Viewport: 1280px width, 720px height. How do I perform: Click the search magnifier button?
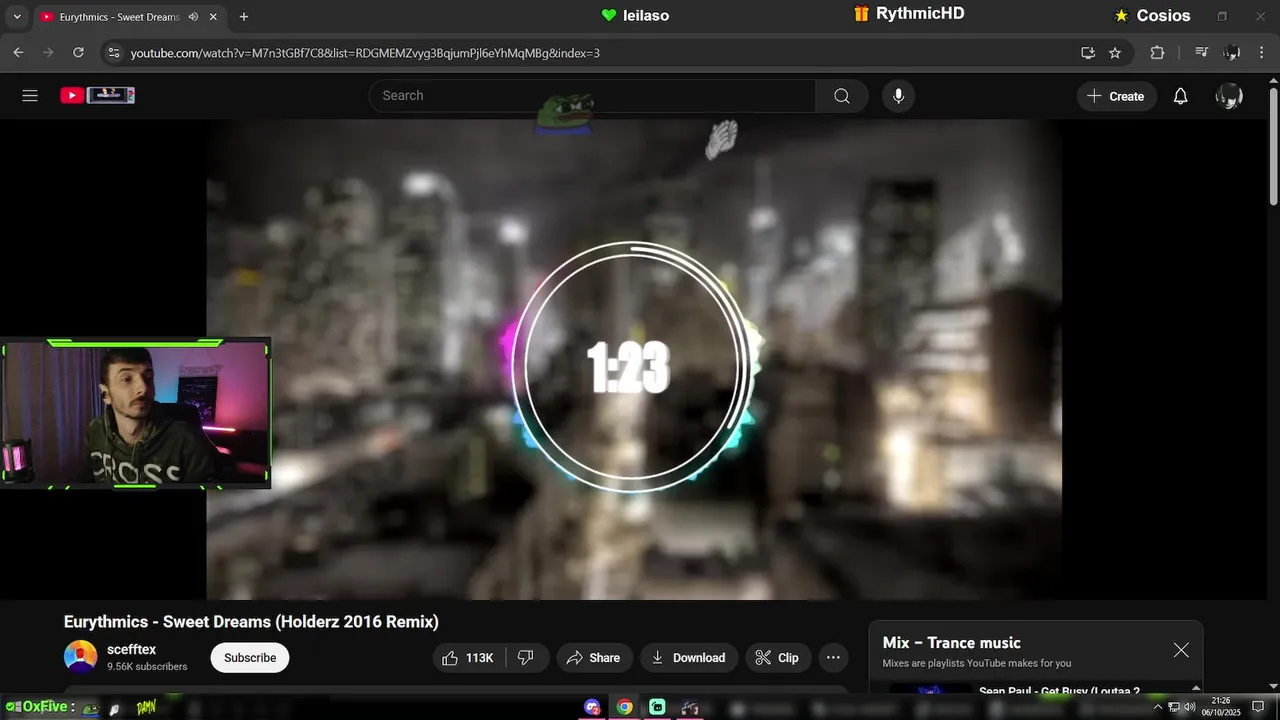[x=842, y=96]
